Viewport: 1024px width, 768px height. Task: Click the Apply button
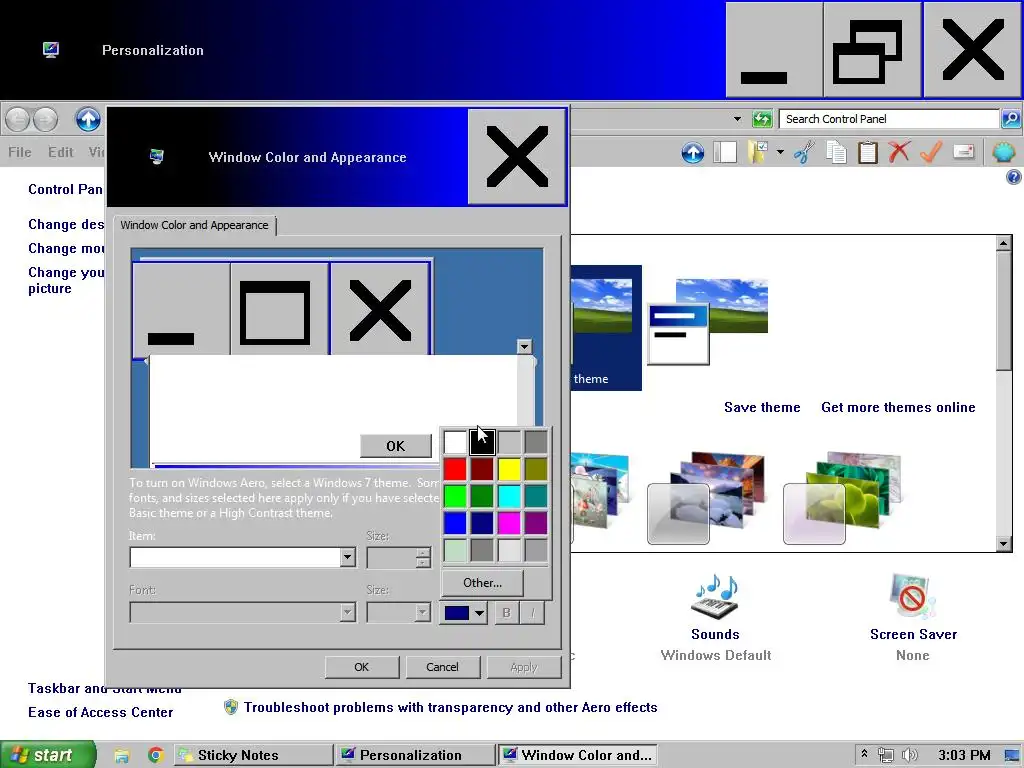coord(524,667)
